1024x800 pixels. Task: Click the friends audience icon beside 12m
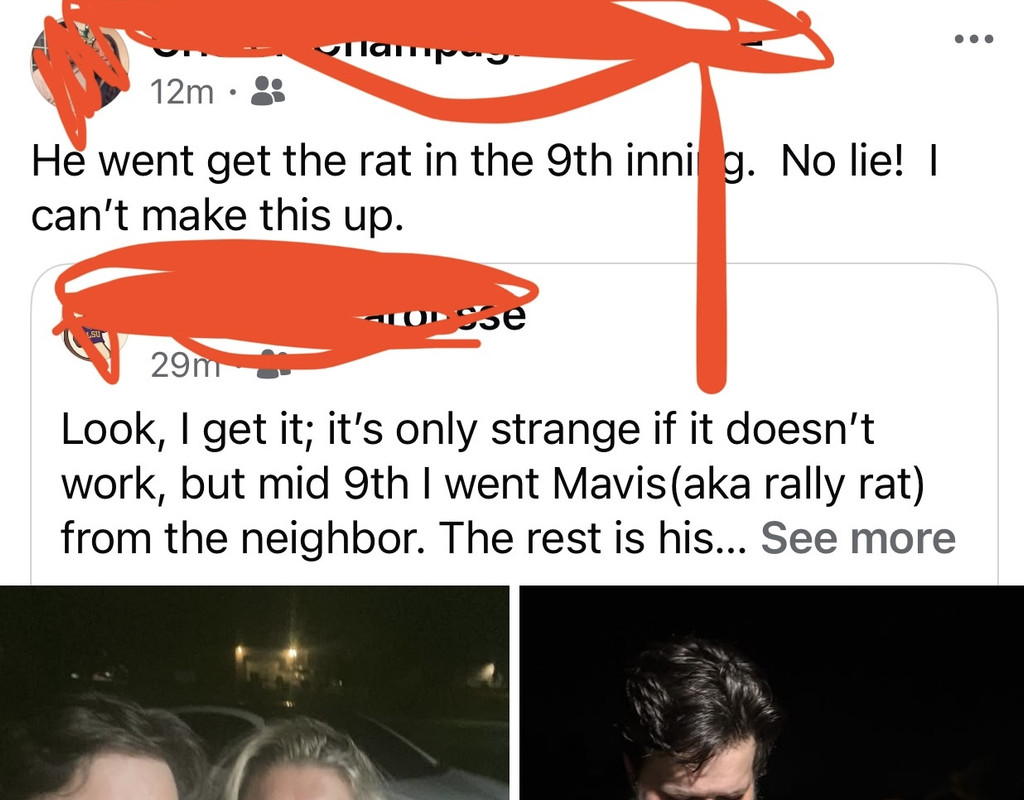coord(268,91)
